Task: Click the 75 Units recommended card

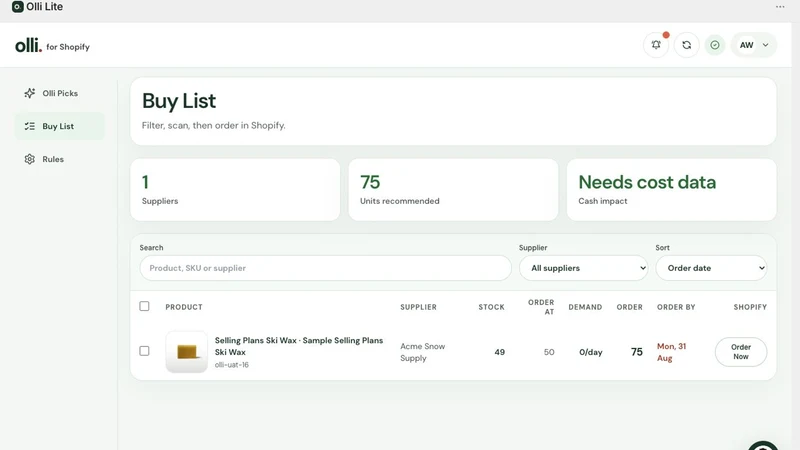Action: pos(454,190)
